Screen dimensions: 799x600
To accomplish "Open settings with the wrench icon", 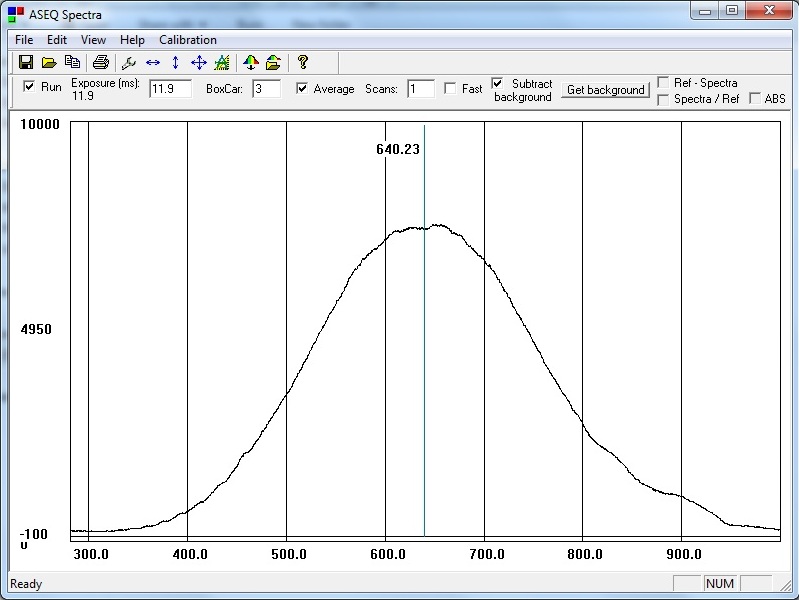I will (x=129, y=62).
